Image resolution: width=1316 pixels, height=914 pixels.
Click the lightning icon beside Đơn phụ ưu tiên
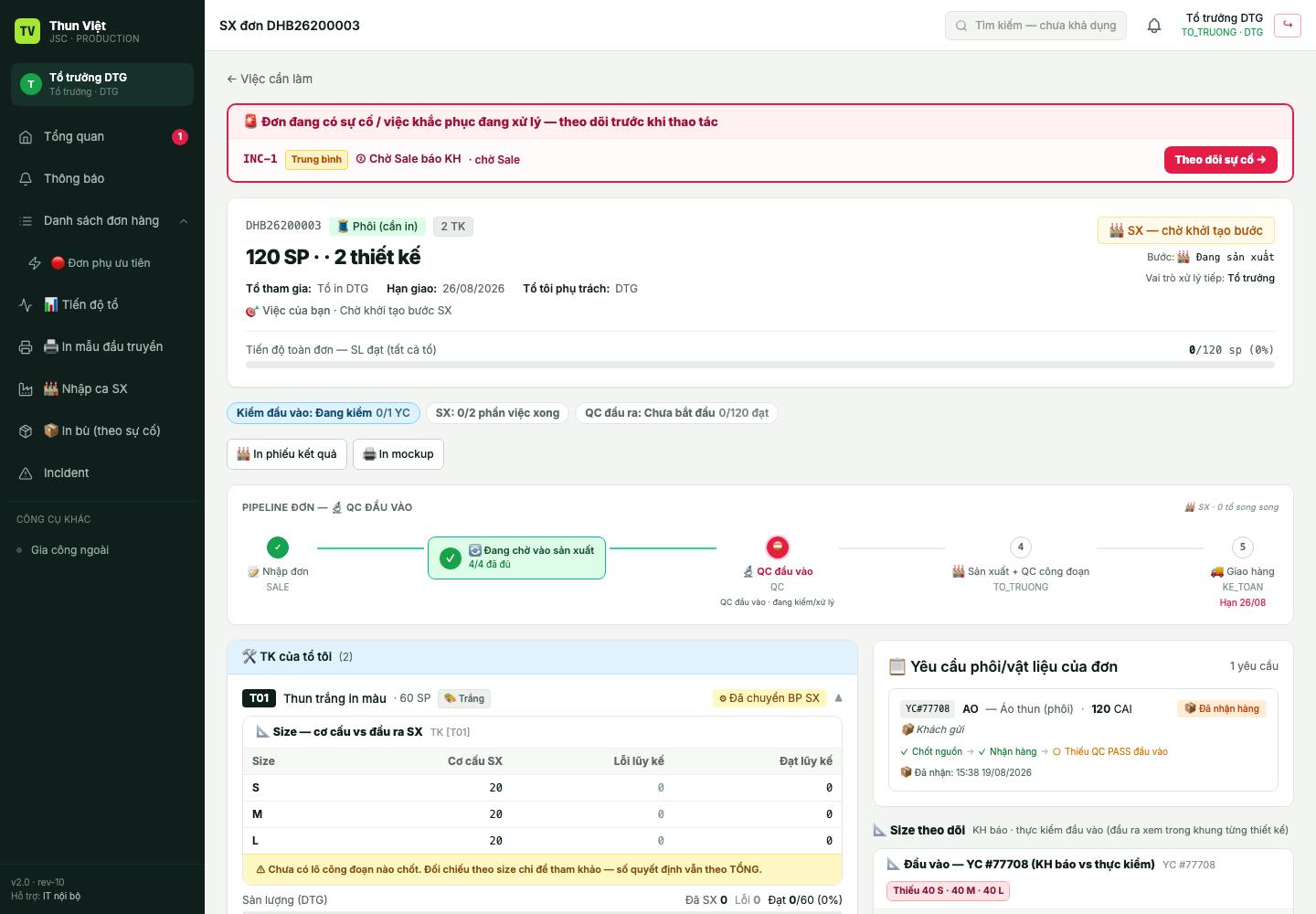(x=35, y=263)
